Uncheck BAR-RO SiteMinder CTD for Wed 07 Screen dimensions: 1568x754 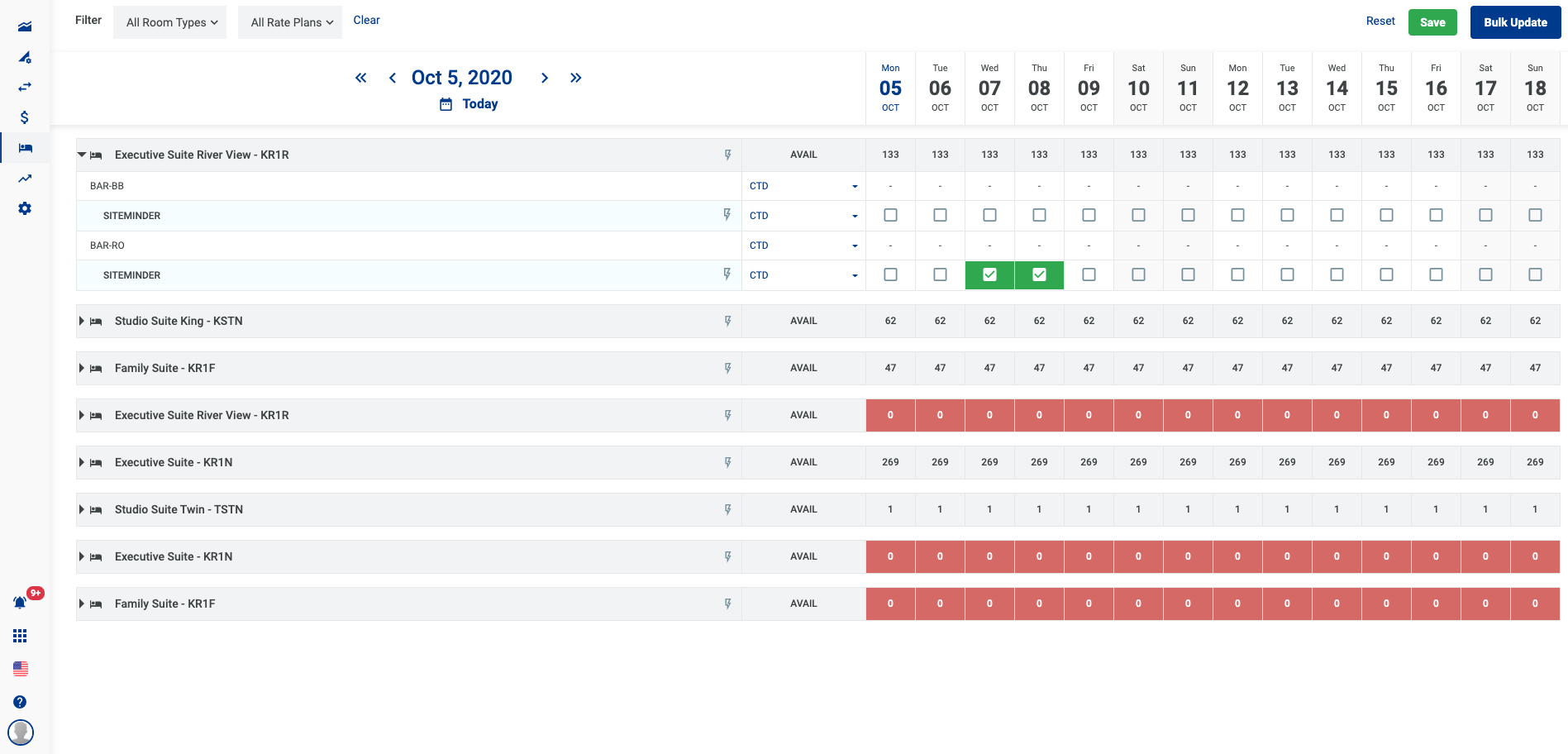989,274
